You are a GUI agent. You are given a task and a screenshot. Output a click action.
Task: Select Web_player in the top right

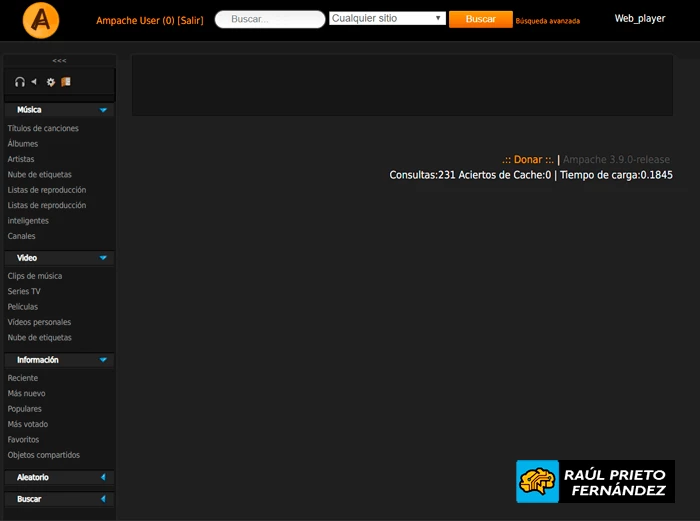[x=639, y=19]
